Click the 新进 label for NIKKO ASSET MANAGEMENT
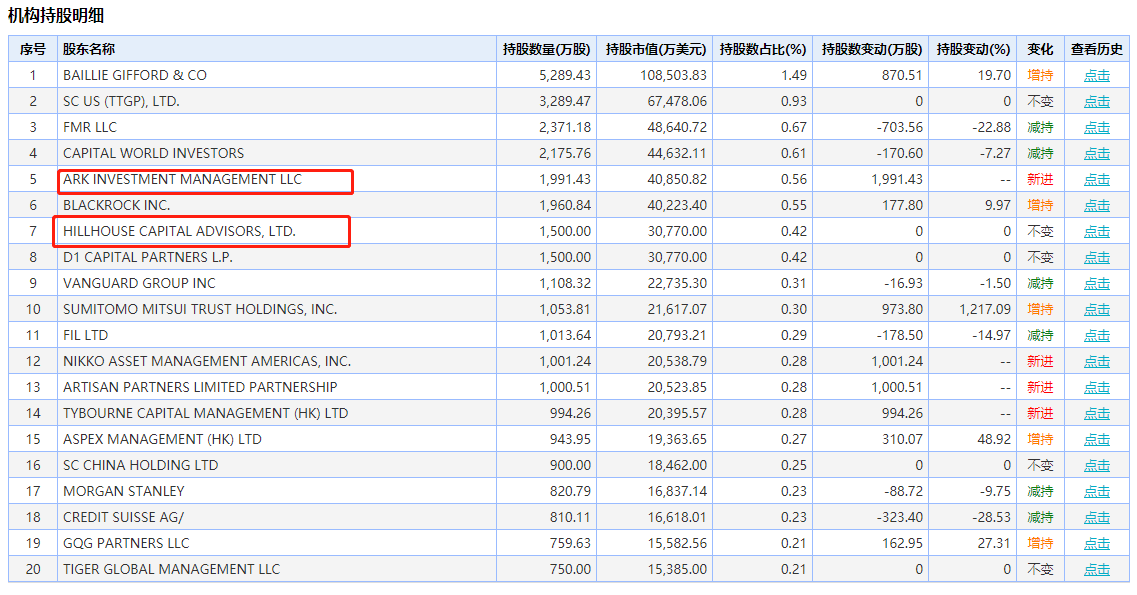The width and height of the screenshot is (1137, 595). 1040,362
